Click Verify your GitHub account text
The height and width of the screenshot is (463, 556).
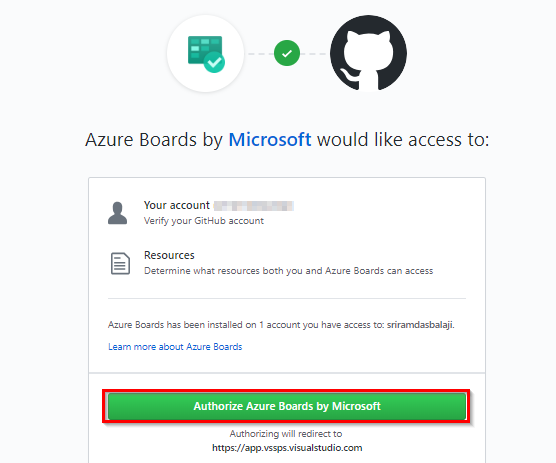pyautogui.click(x=204, y=221)
